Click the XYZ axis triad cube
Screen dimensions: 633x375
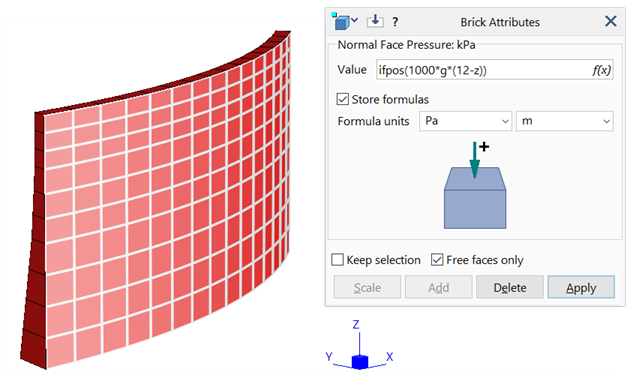click(x=359, y=362)
